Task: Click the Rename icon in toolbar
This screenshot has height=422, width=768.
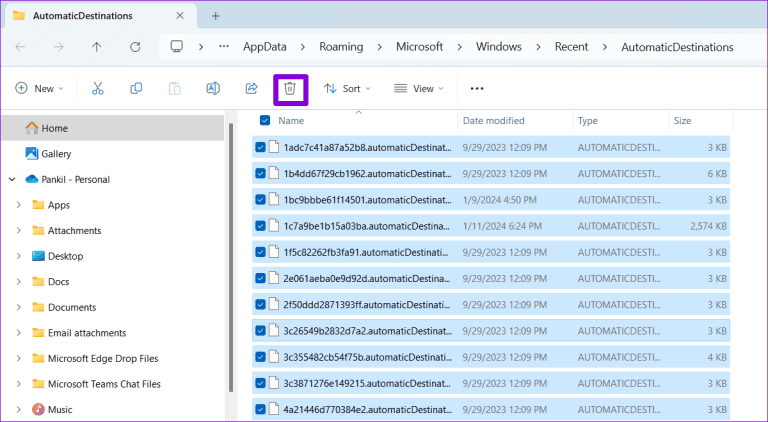Action: tap(213, 89)
